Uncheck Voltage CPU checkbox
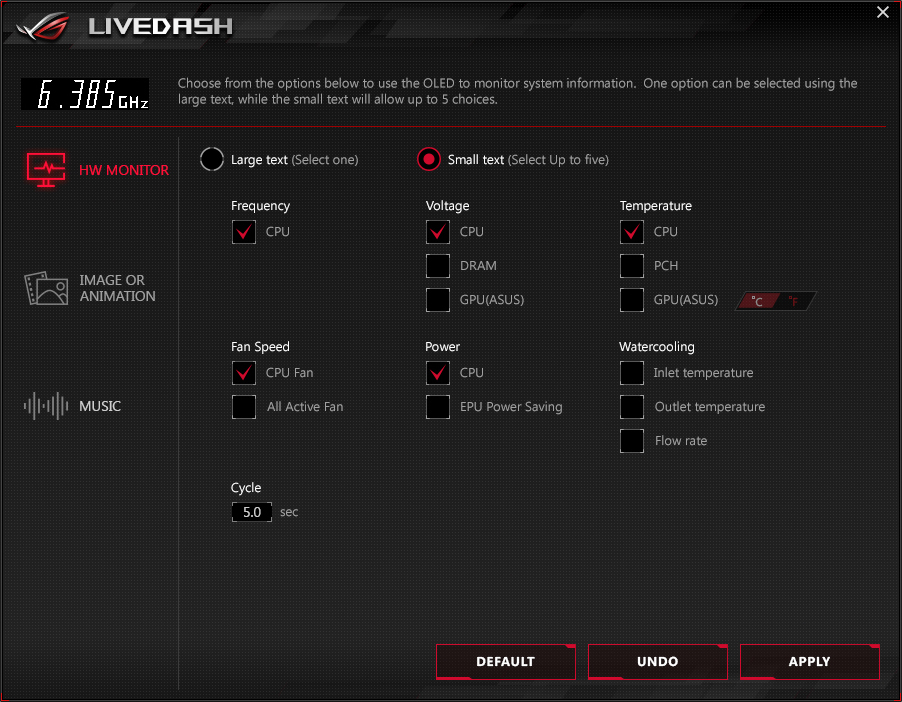 (438, 232)
